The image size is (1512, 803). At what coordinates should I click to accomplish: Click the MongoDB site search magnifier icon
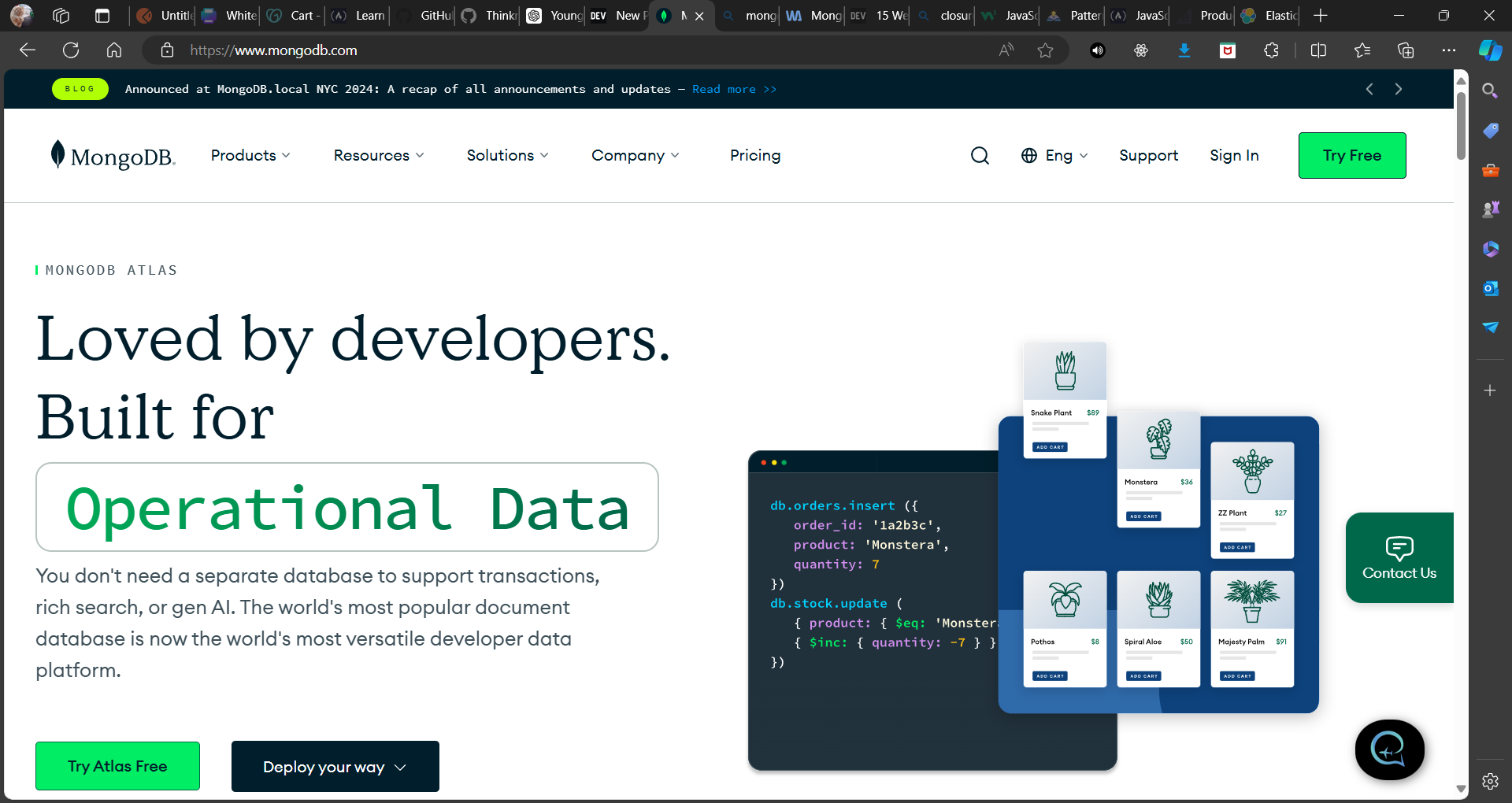[980, 156]
